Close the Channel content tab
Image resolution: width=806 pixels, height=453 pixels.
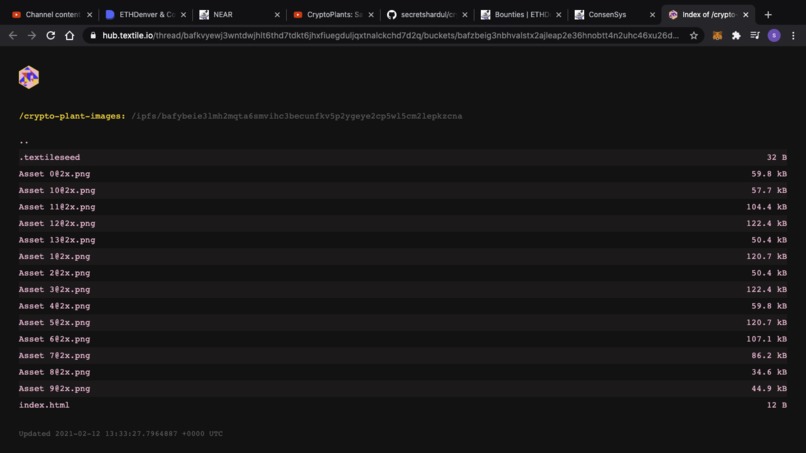pos(89,15)
